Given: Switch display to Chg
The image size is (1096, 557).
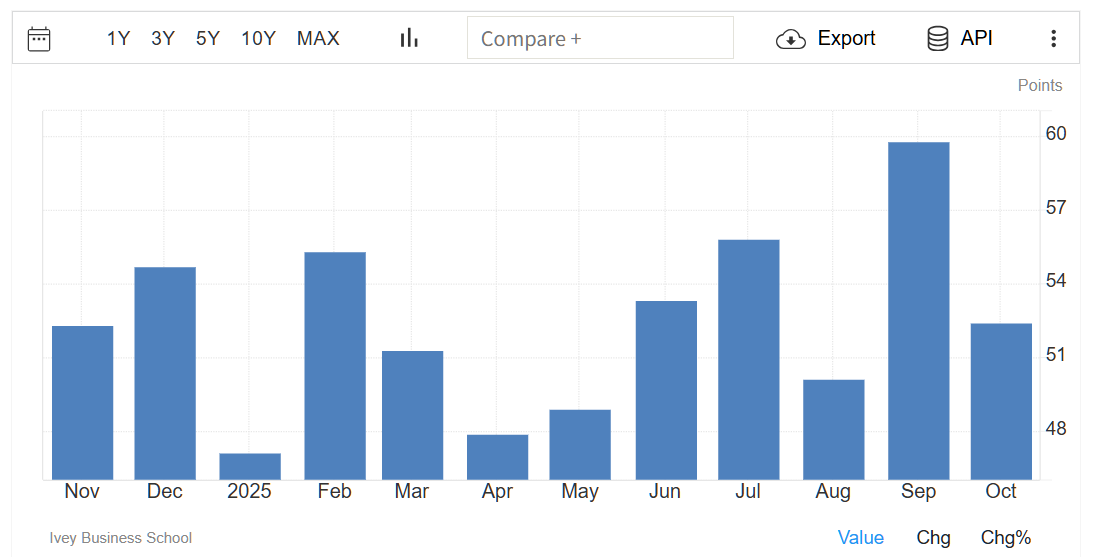Looking at the screenshot, I should click(x=933, y=538).
